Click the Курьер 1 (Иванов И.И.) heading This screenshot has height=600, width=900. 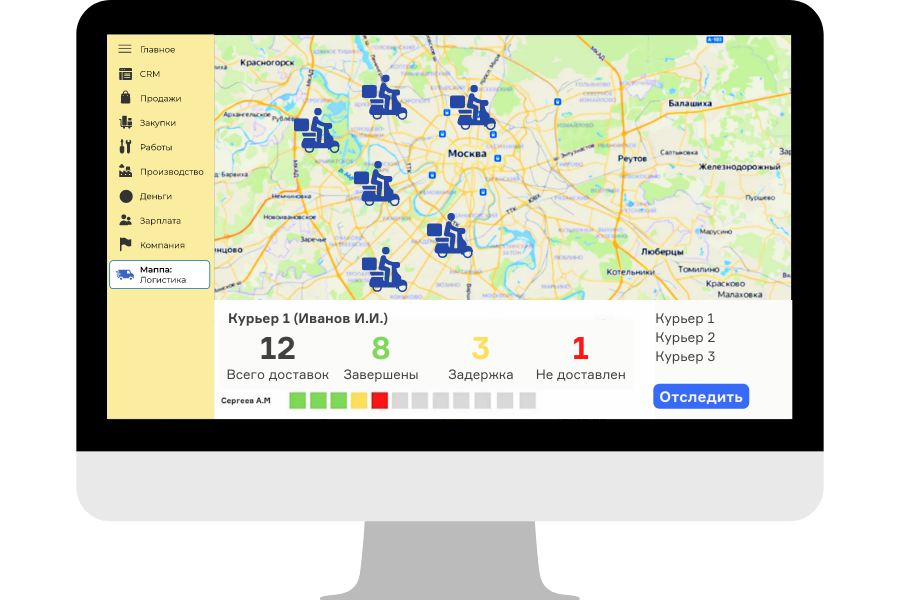tap(308, 318)
